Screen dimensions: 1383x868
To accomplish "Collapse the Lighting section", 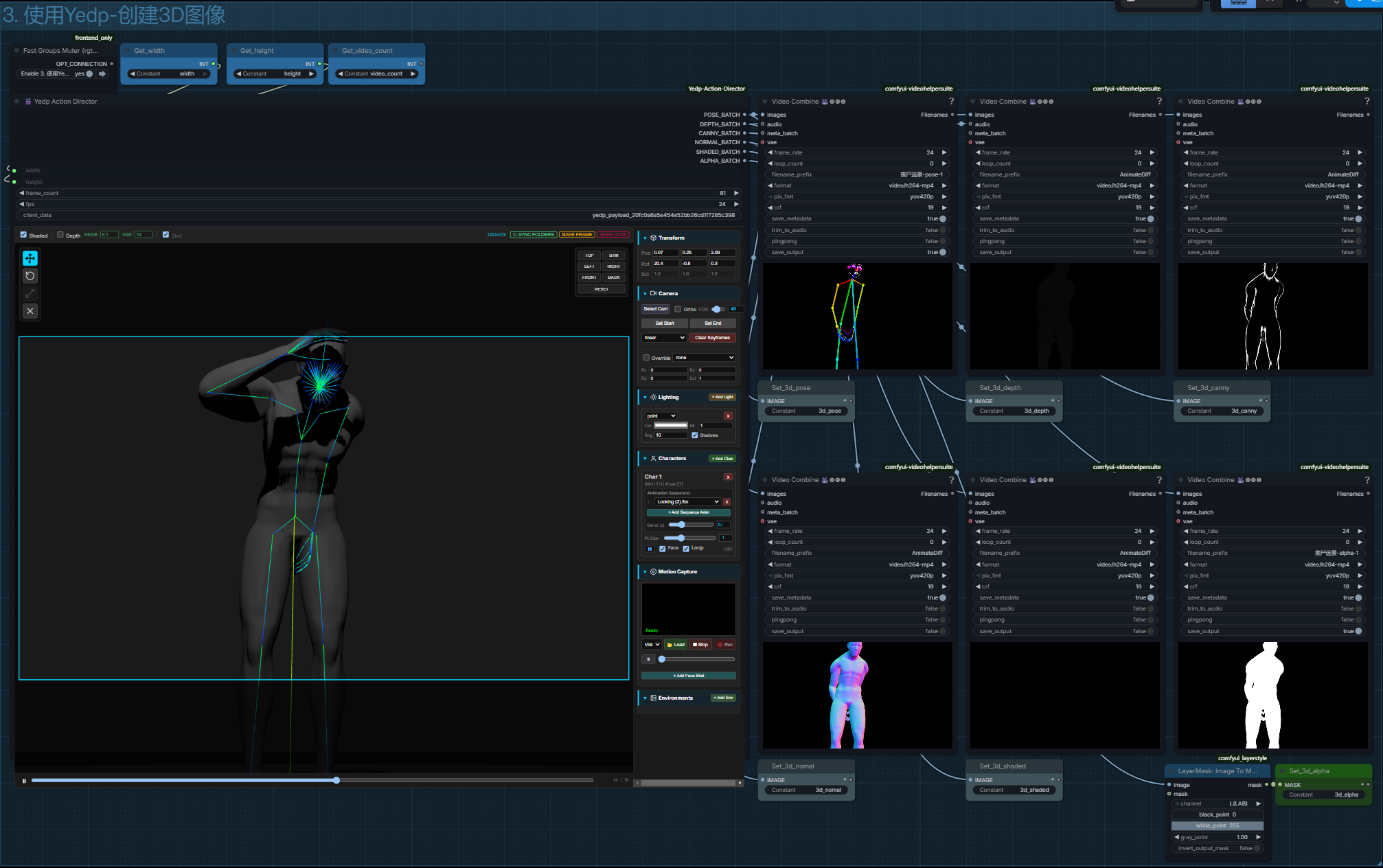I will coord(645,398).
